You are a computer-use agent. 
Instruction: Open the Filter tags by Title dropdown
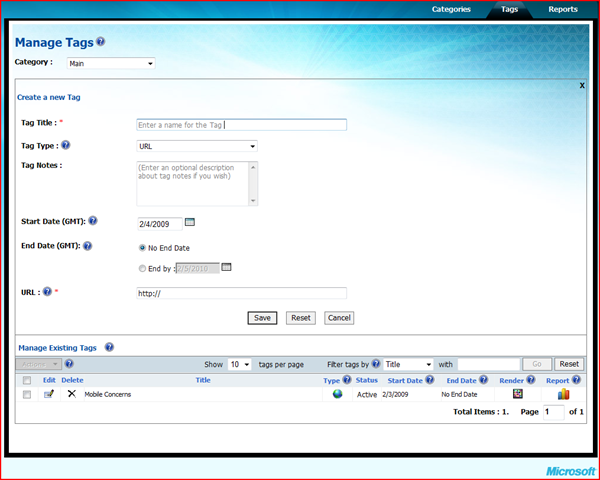(x=408, y=364)
